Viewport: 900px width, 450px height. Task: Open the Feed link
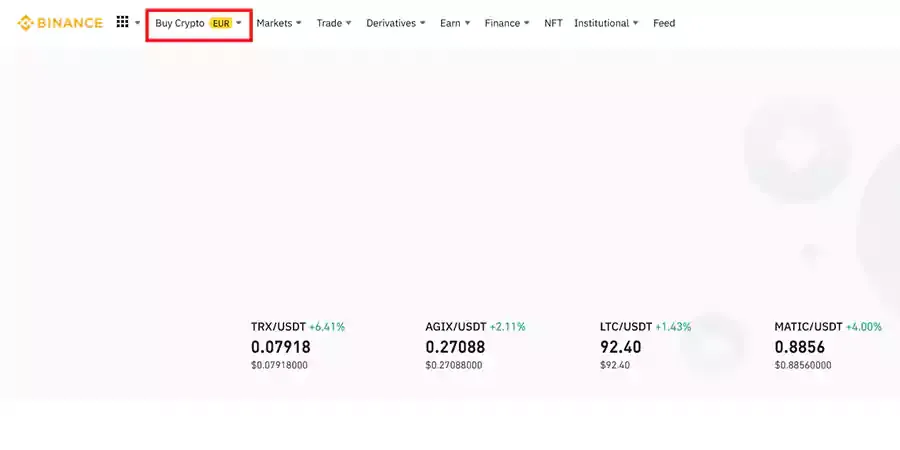pyautogui.click(x=664, y=23)
